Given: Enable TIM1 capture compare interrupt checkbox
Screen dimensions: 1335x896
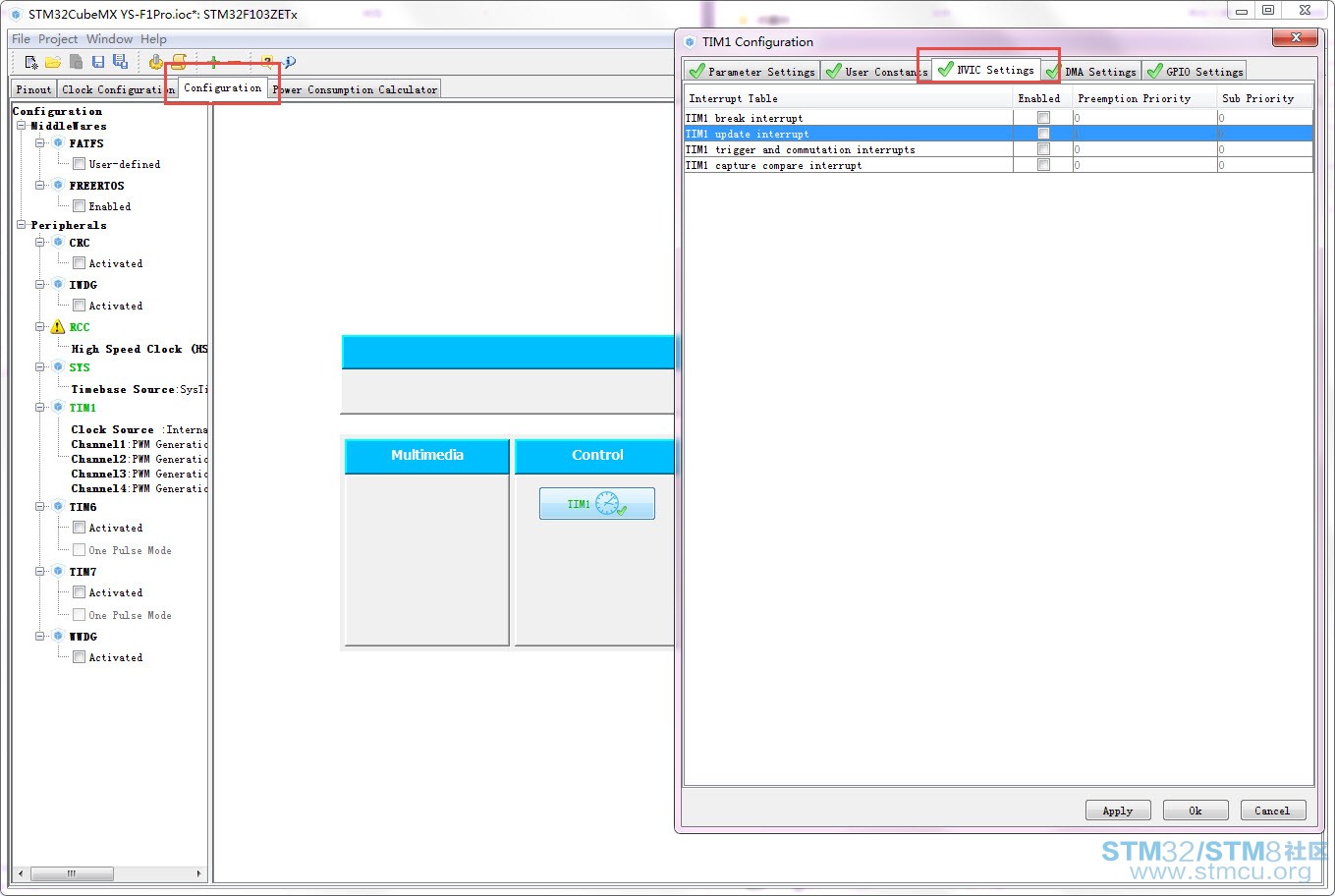Looking at the screenshot, I should point(1043,165).
